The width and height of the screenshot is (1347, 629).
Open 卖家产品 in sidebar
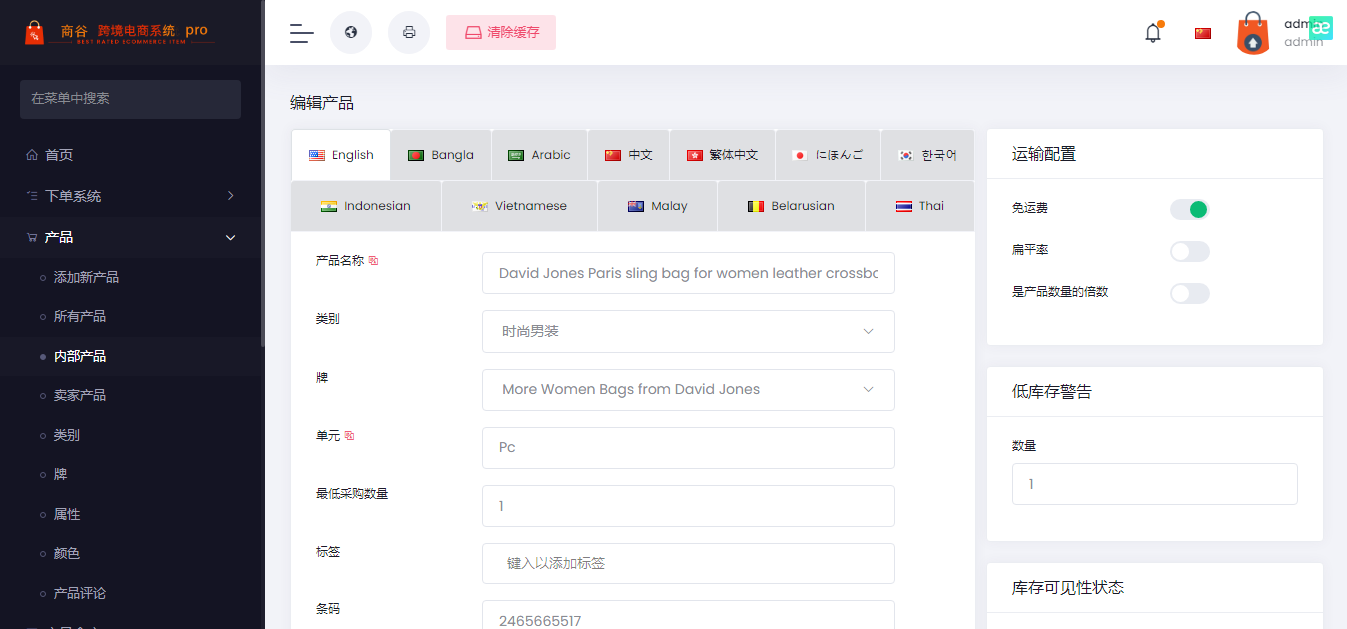(x=80, y=395)
